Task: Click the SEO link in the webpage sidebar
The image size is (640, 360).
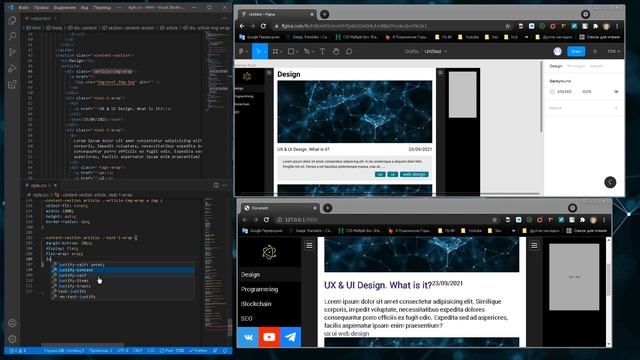Action: [x=247, y=318]
